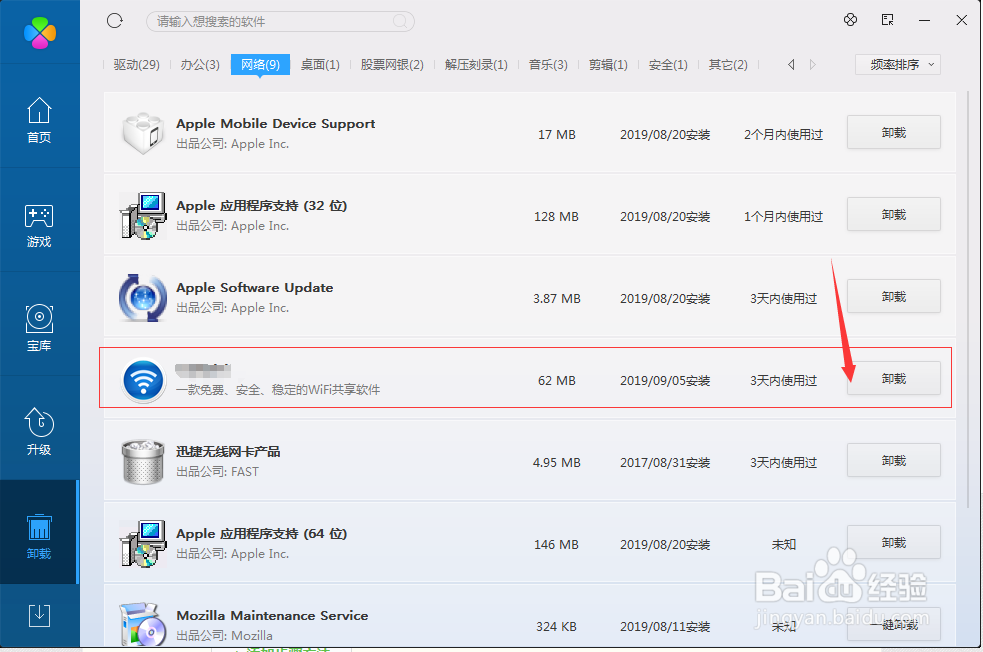This screenshot has width=983, height=652.
Task: Click the Apple Mobile Device Support icon
Action: click(x=143, y=134)
